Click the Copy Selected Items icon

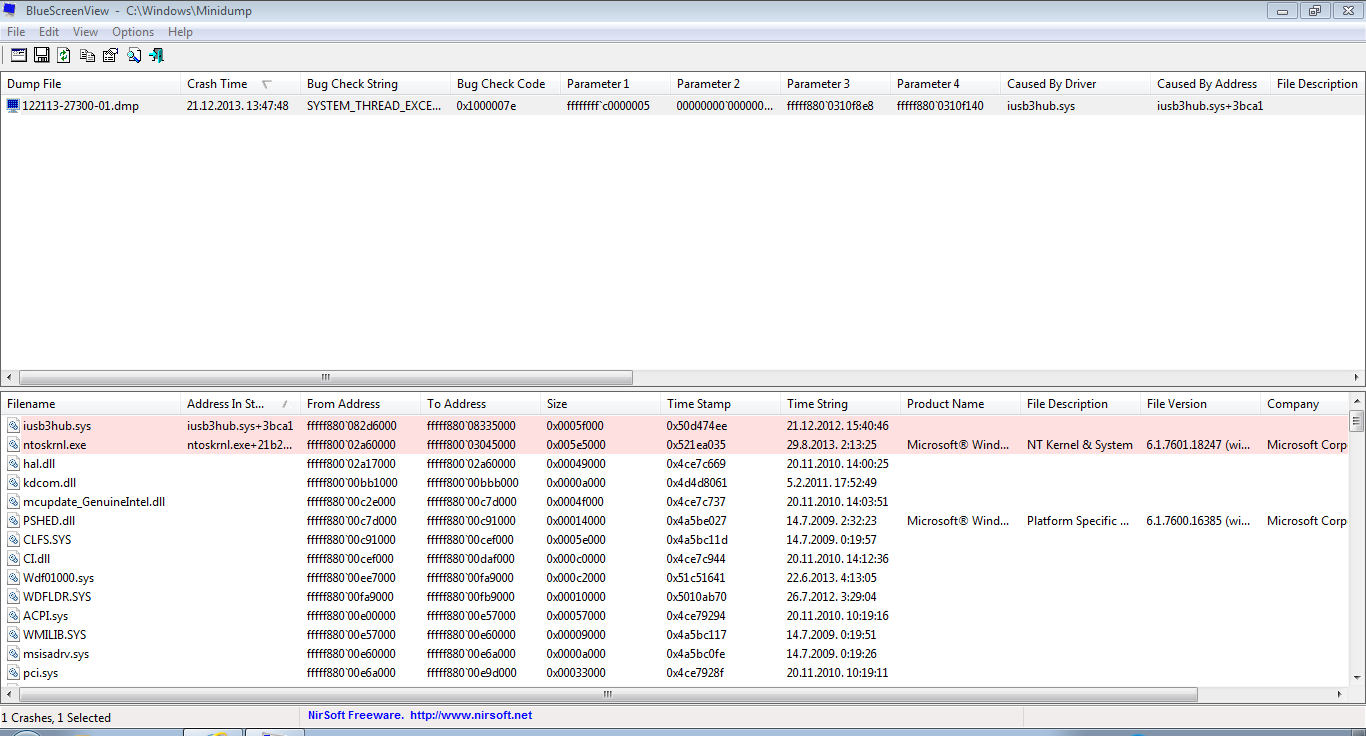87,55
